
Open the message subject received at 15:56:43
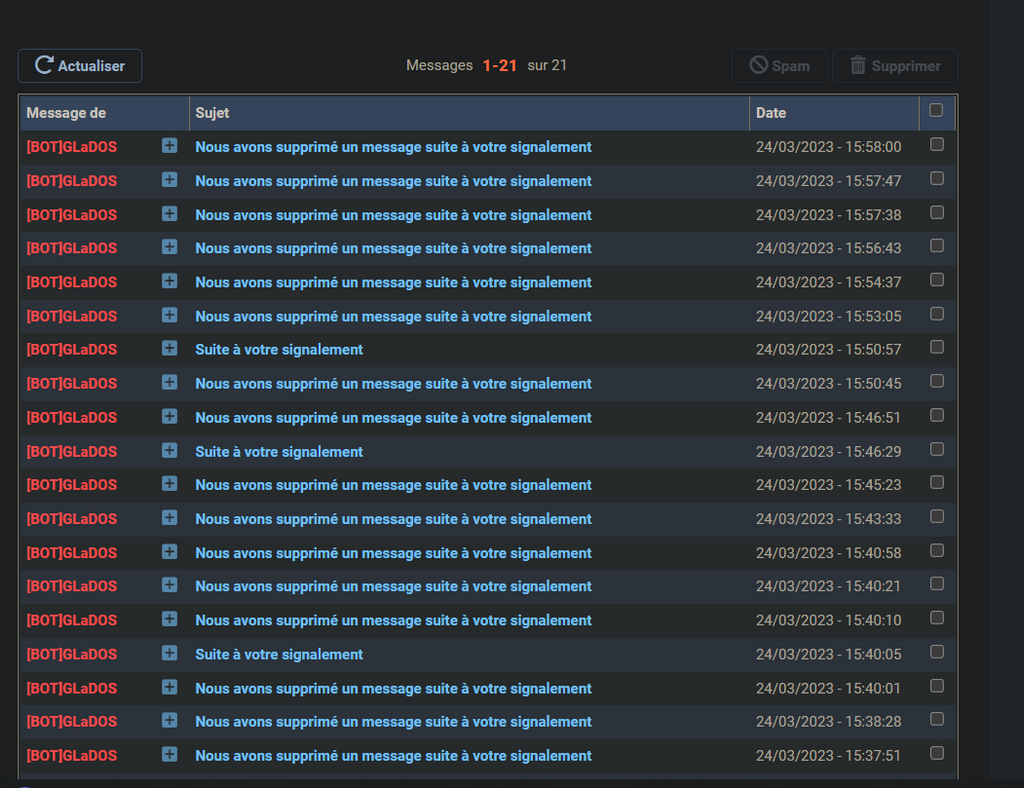(x=393, y=248)
